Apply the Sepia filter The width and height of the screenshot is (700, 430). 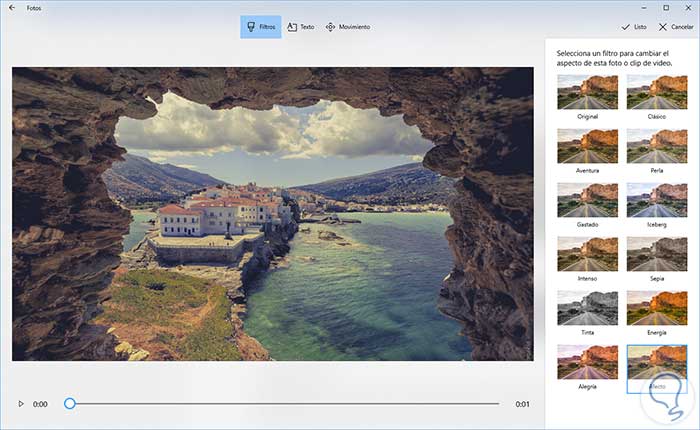pos(657,254)
